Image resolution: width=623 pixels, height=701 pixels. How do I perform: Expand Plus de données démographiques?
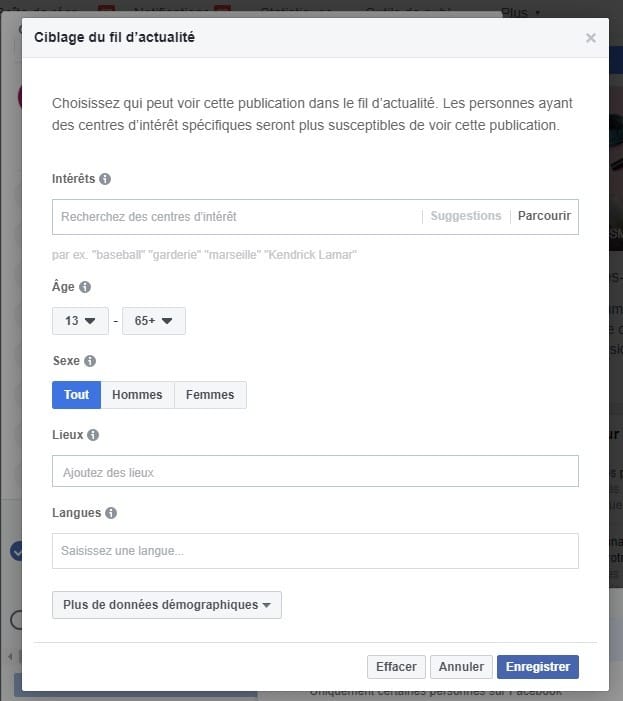[166, 605]
